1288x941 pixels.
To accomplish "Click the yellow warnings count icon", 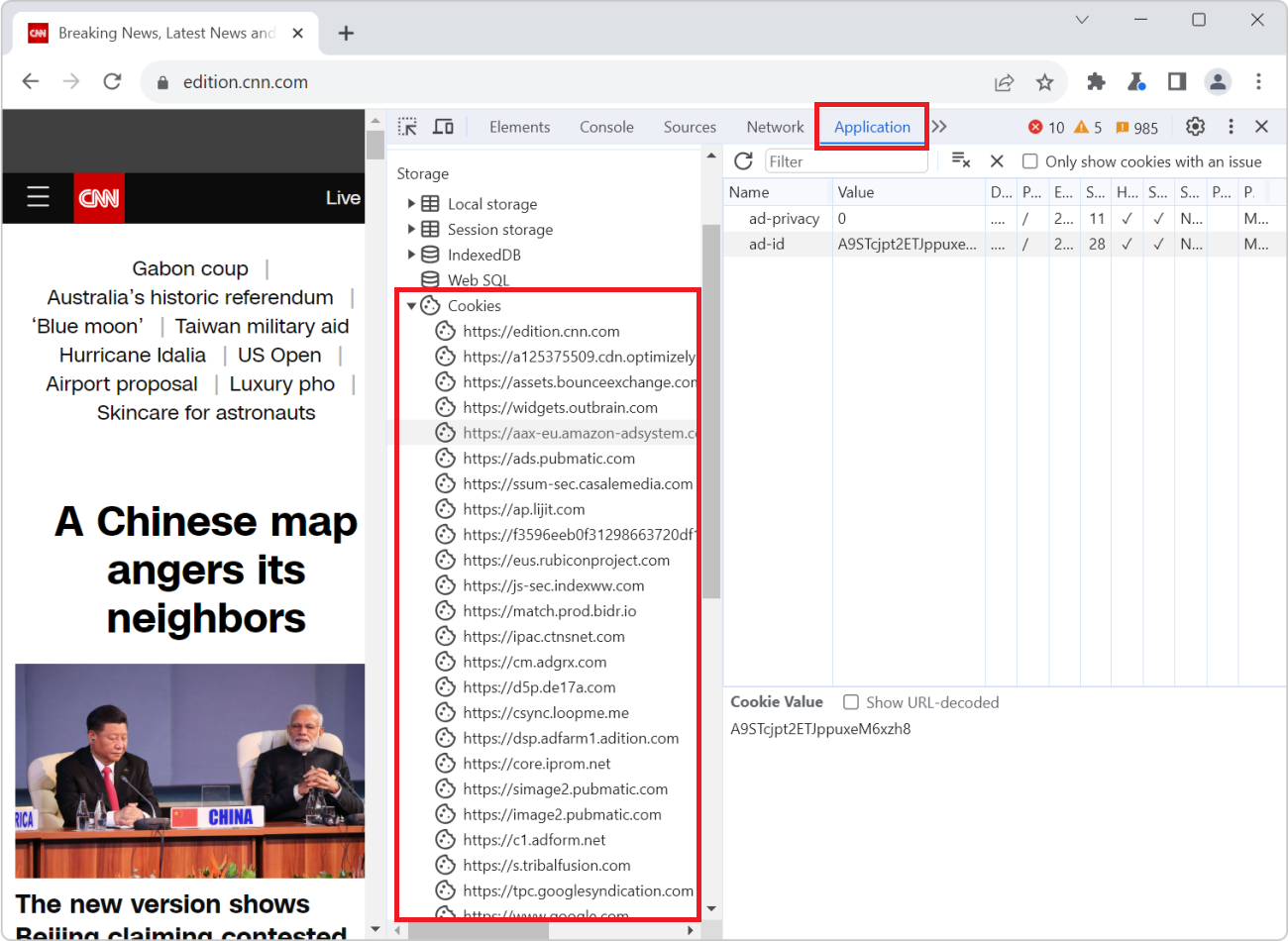I will pos(1088,128).
